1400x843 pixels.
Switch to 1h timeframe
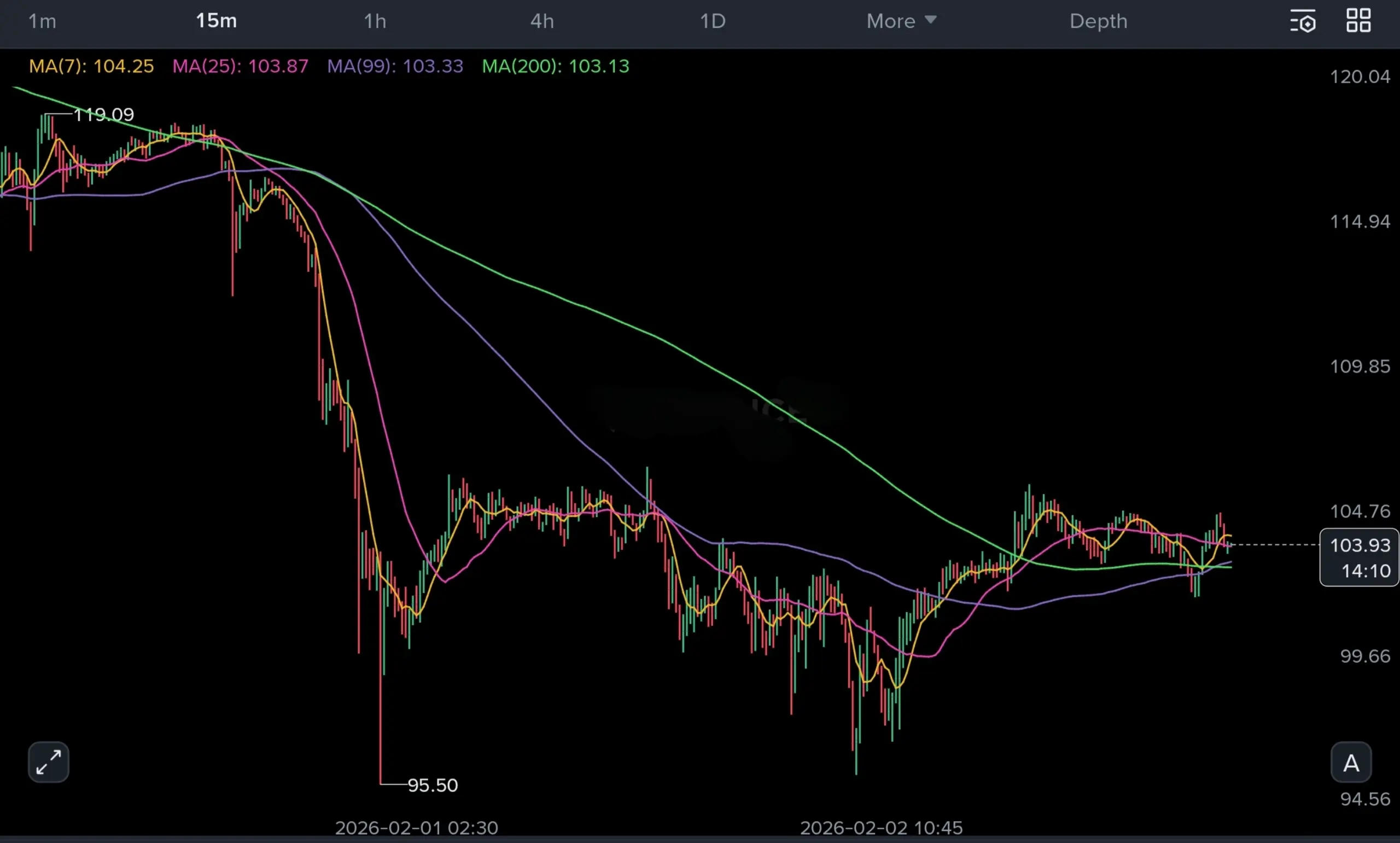coord(375,21)
